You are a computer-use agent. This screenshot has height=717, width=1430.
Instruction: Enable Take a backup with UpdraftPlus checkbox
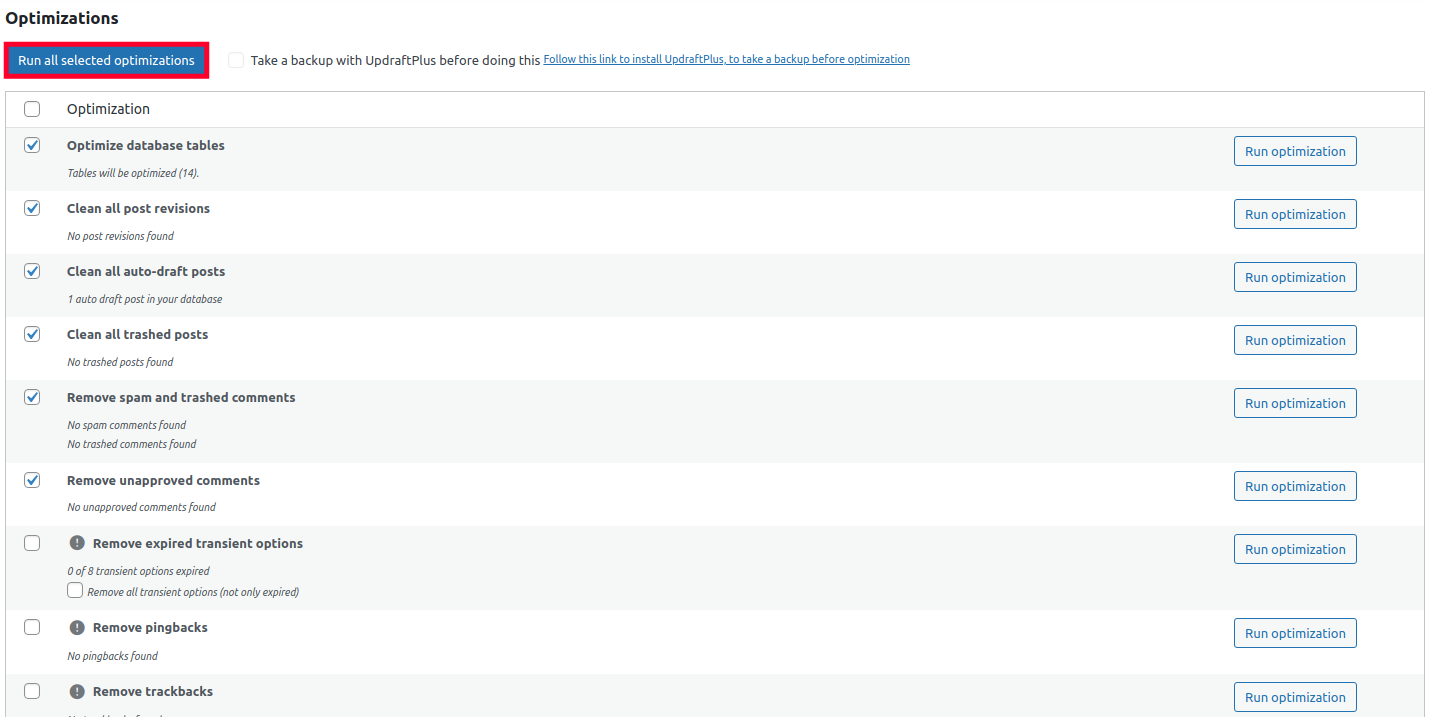coord(236,60)
